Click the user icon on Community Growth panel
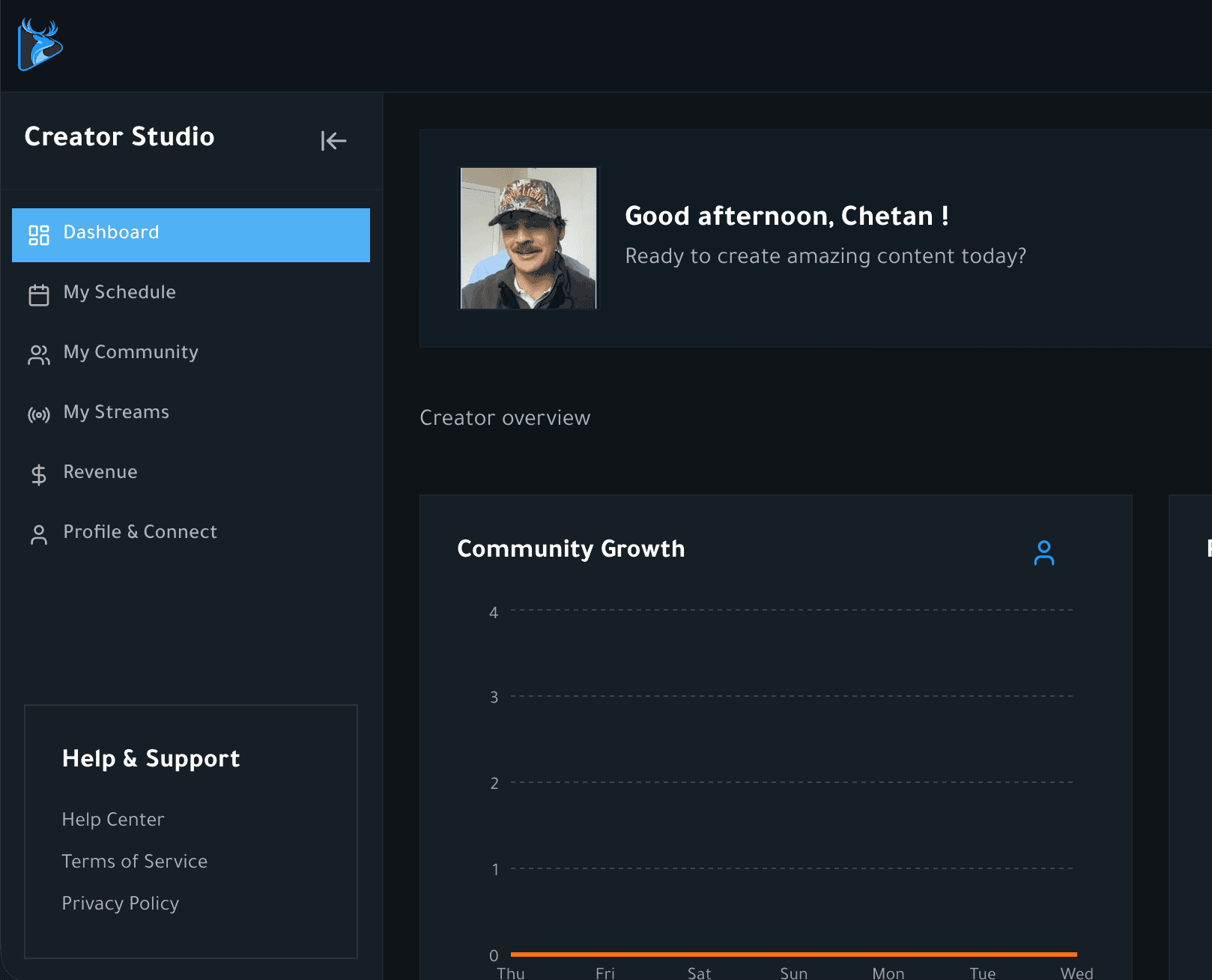This screenshot has width=1212, height=980. [1045, 553]
